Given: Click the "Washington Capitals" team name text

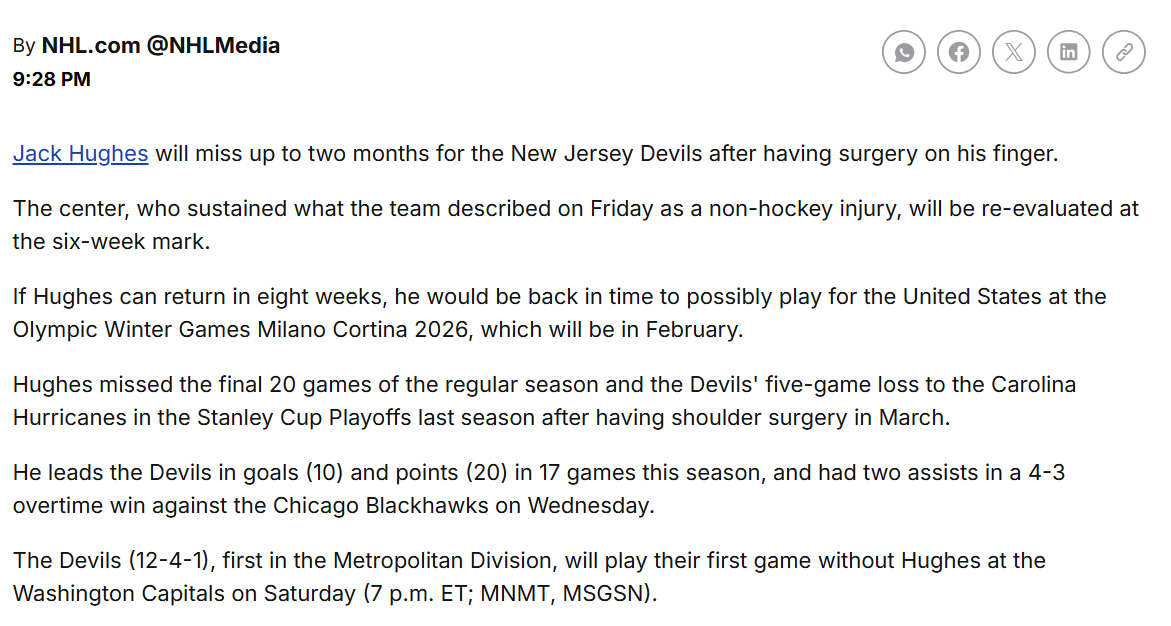Looking at the screenshot, I should pyautogui.click(x=119, y=593).
